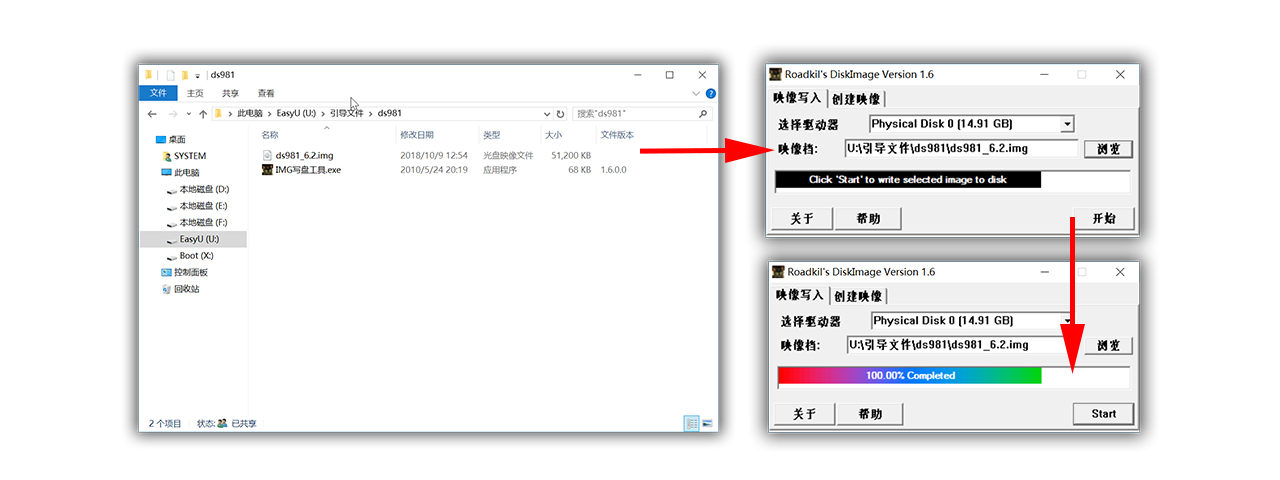Open the address bar history dropdown arrow
The width and height of the screenshot is (1280, 480).
[x=546, y=114]
